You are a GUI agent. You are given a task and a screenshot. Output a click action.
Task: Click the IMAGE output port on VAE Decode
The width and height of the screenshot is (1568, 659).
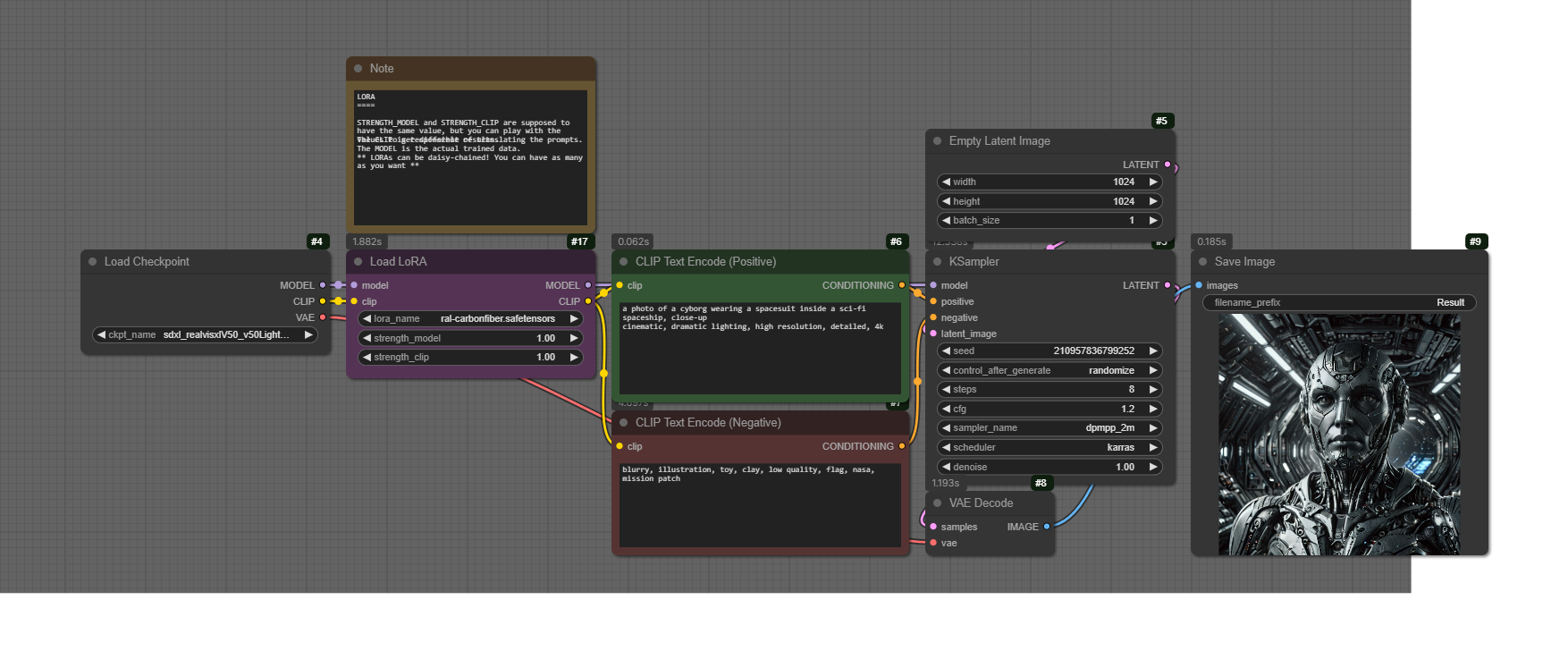point(1047,527)
